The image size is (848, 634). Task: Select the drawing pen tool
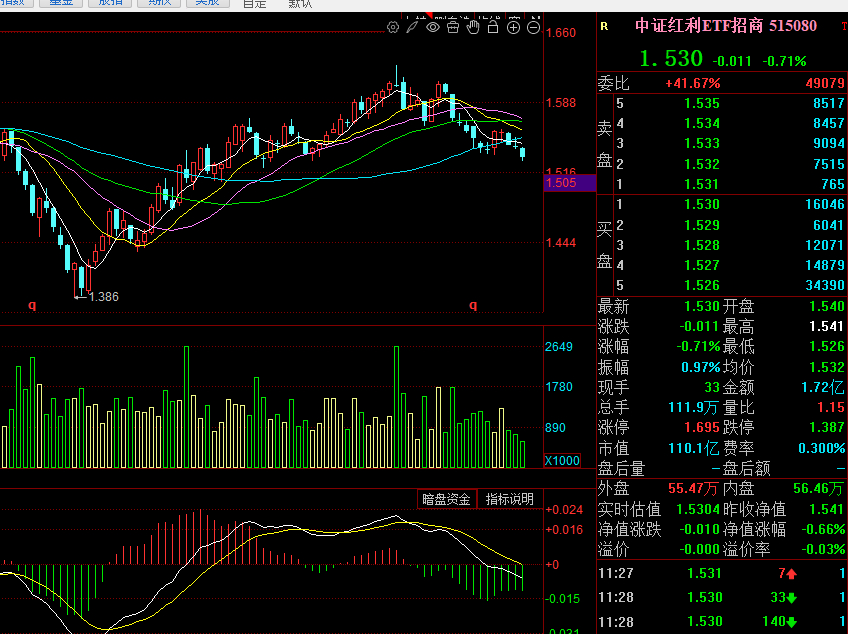(413, 27)
